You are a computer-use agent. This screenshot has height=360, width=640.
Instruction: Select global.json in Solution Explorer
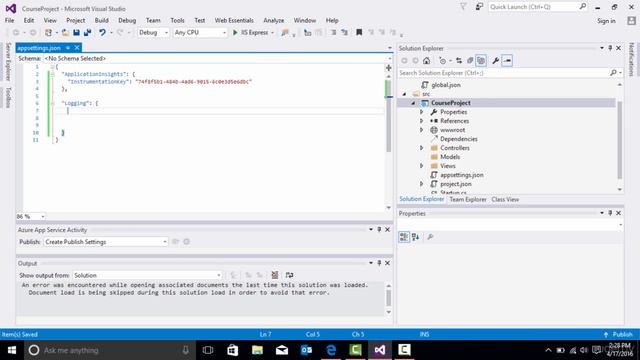pyautogui.click(x=446, y=85)
